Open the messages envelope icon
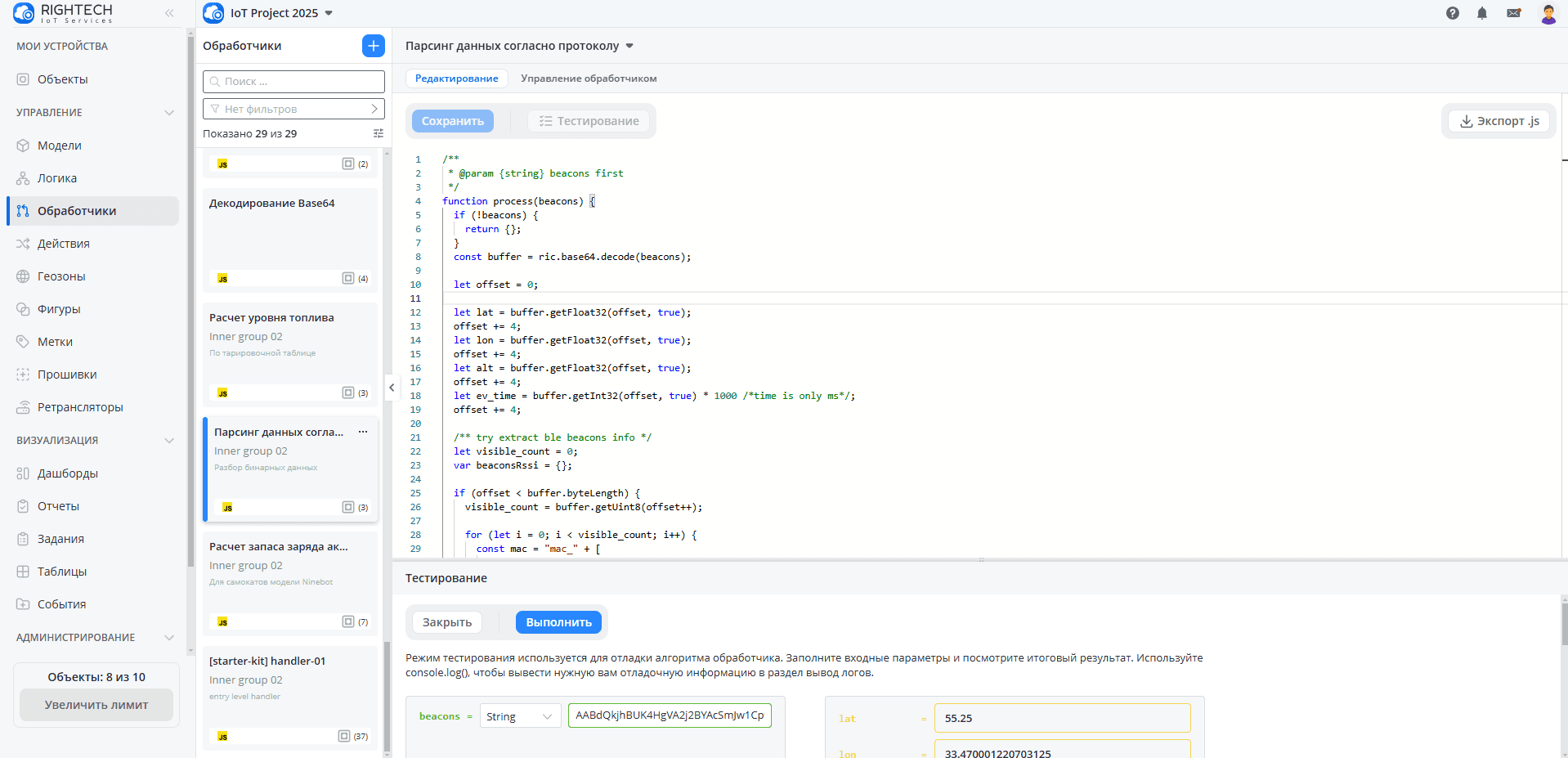The image size is (1568, 758). click(1513, 13)
